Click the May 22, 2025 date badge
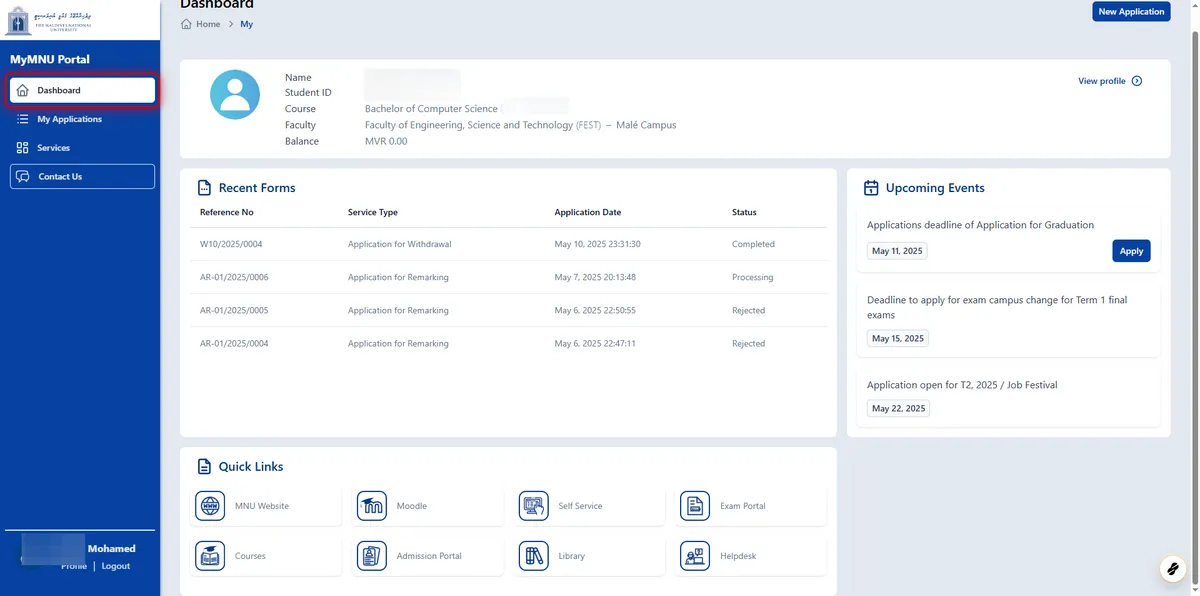This screenshot has width=1200, height=596. 897,408
